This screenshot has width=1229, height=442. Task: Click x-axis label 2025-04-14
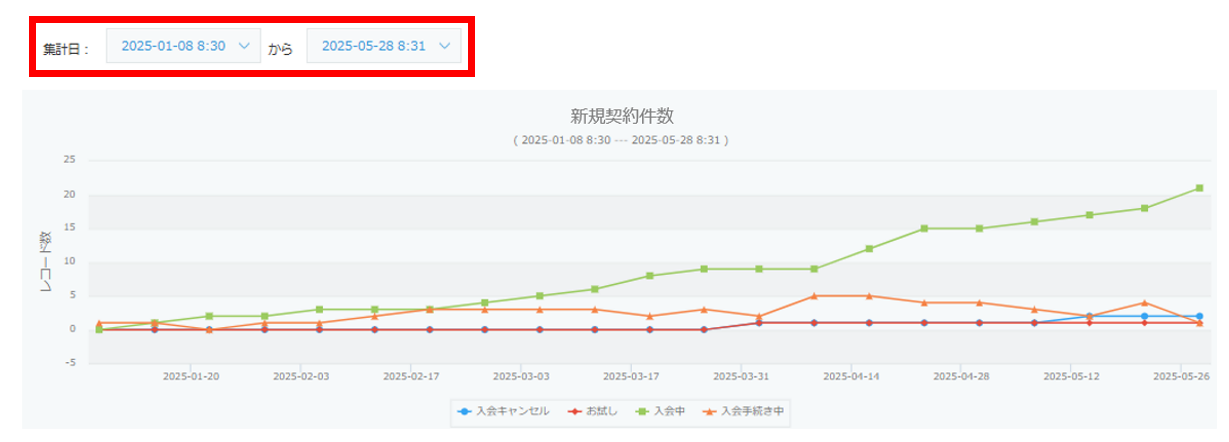tap(852, 377)
